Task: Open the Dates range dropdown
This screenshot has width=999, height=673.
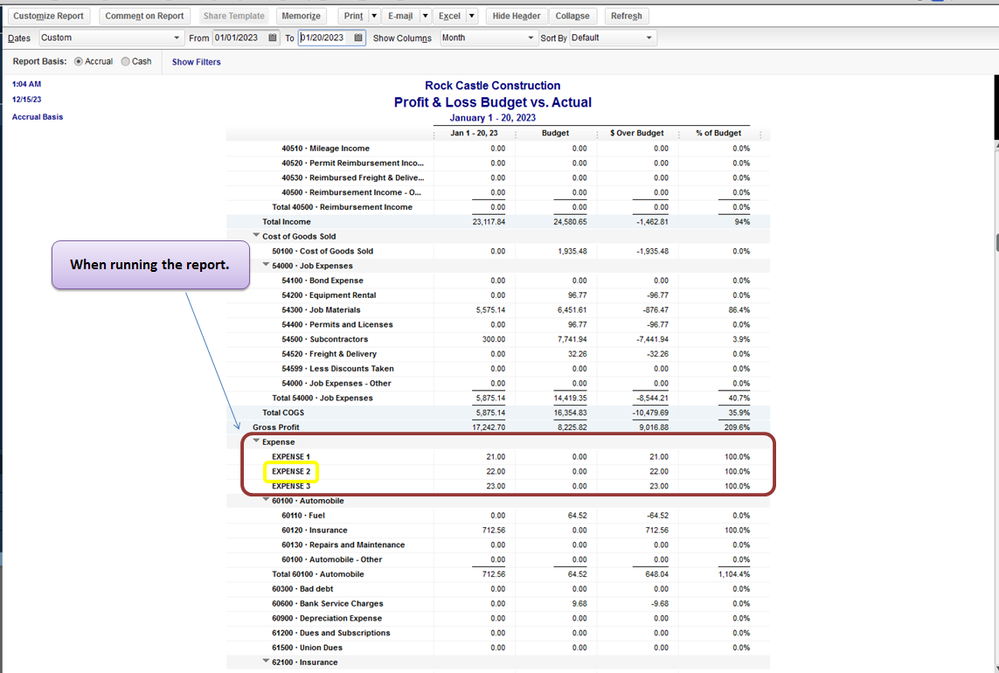Action: coord(177,38)
